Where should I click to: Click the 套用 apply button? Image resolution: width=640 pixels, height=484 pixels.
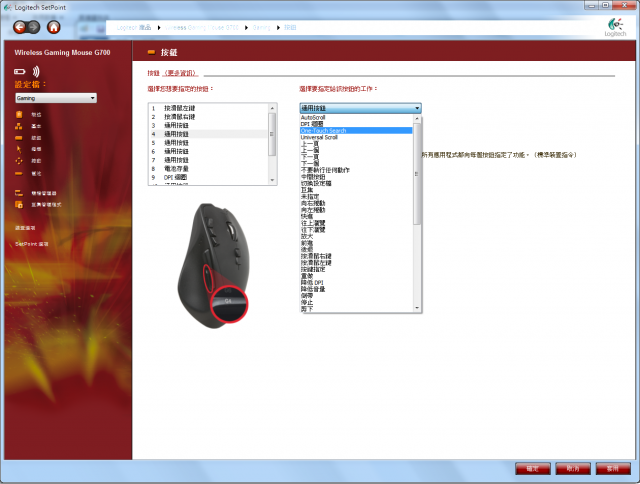click(x=613, y=468)
